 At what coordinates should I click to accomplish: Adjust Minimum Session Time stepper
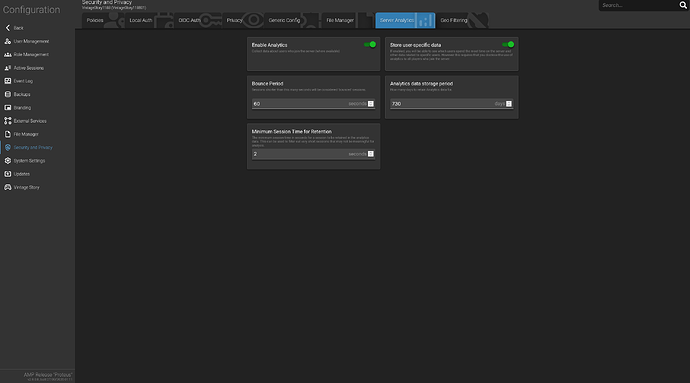pyautogui.click(x=371, y=154)
